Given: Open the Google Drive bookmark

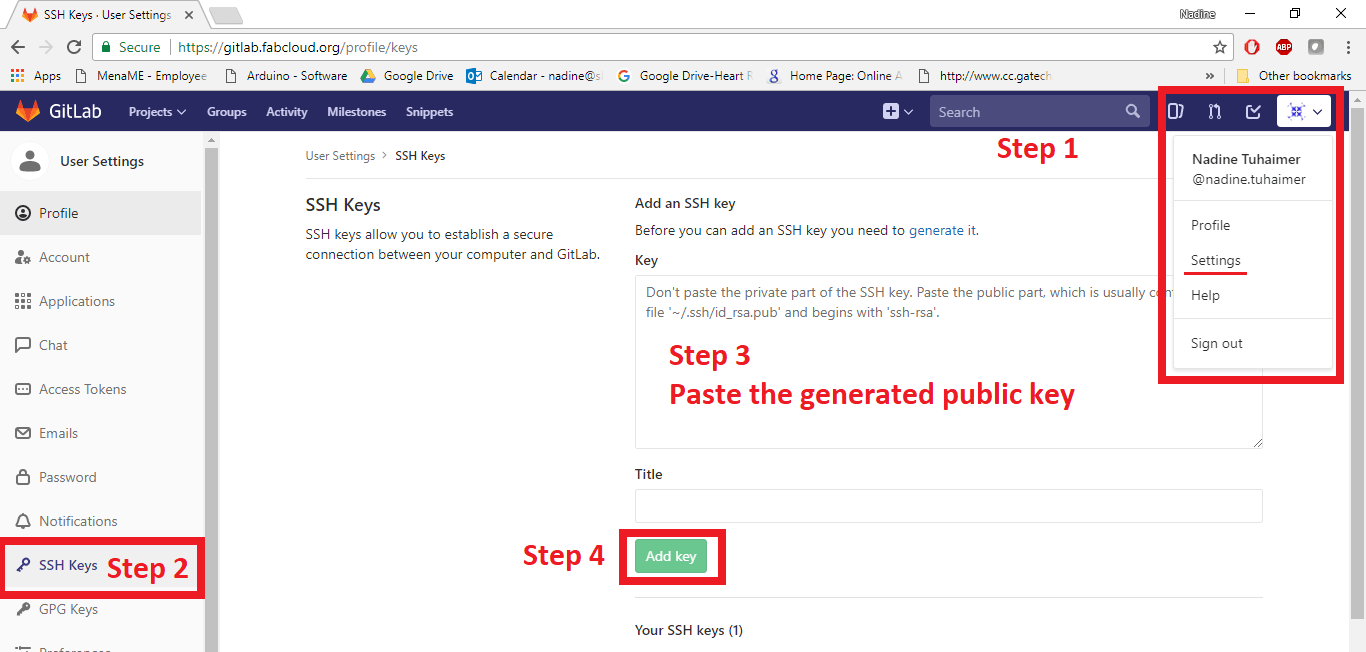Looking at the screenshot, I should [x=407, y=76].
